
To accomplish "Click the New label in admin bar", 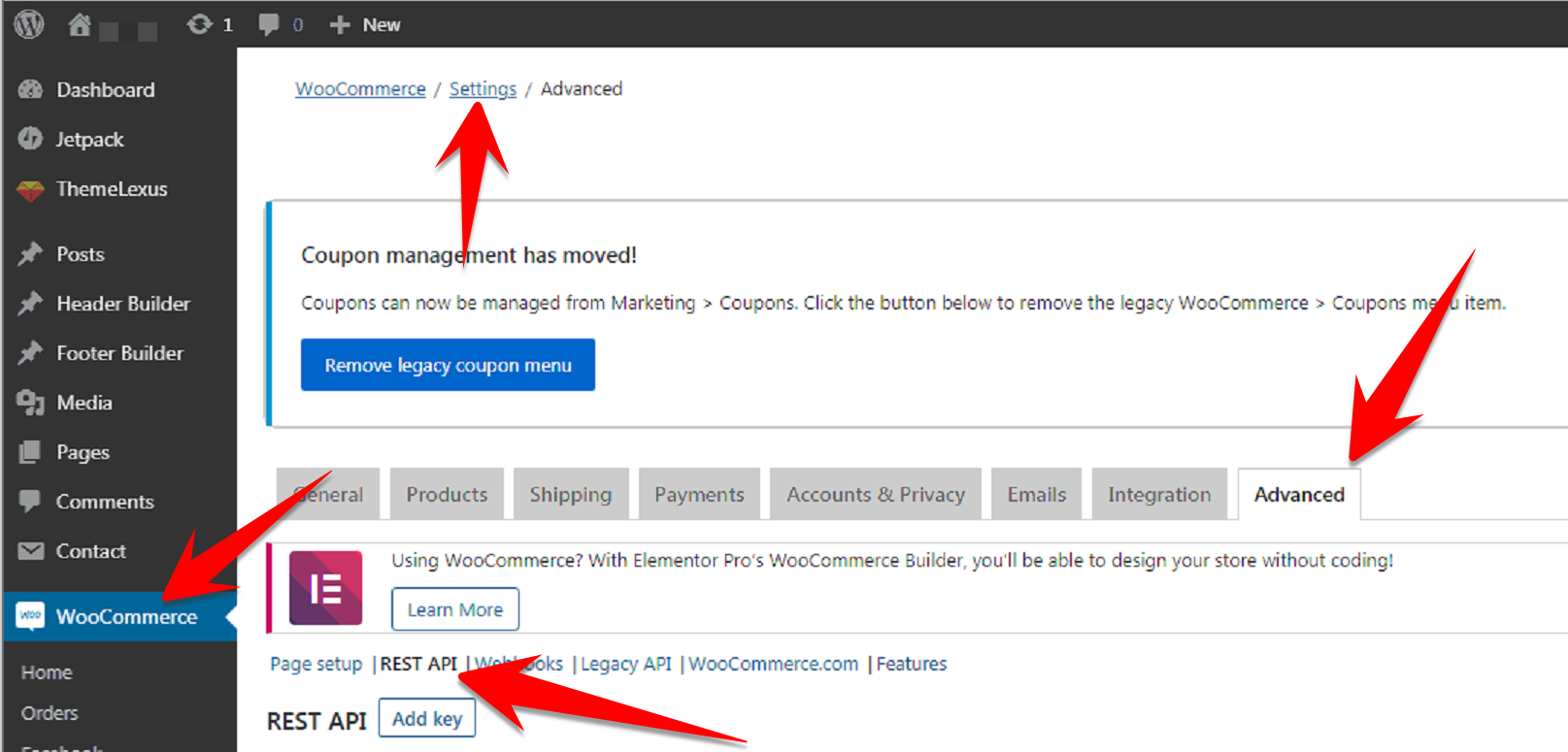I will (382, 25).
